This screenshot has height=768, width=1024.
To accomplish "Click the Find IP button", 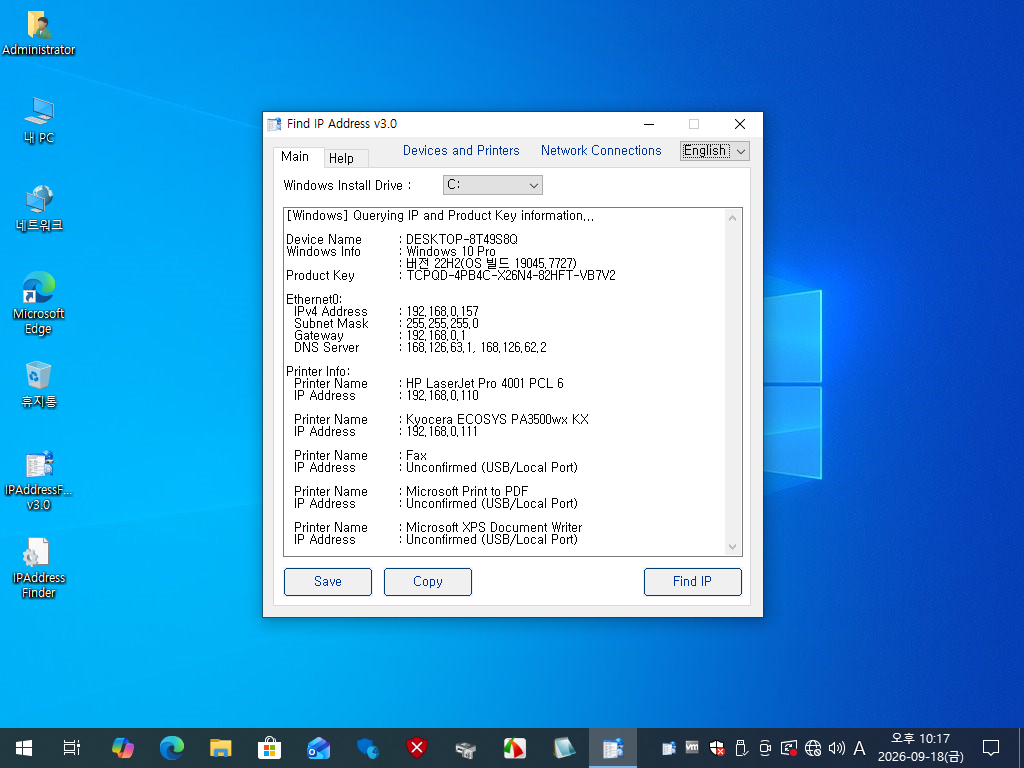I will (x=692, y=581).
